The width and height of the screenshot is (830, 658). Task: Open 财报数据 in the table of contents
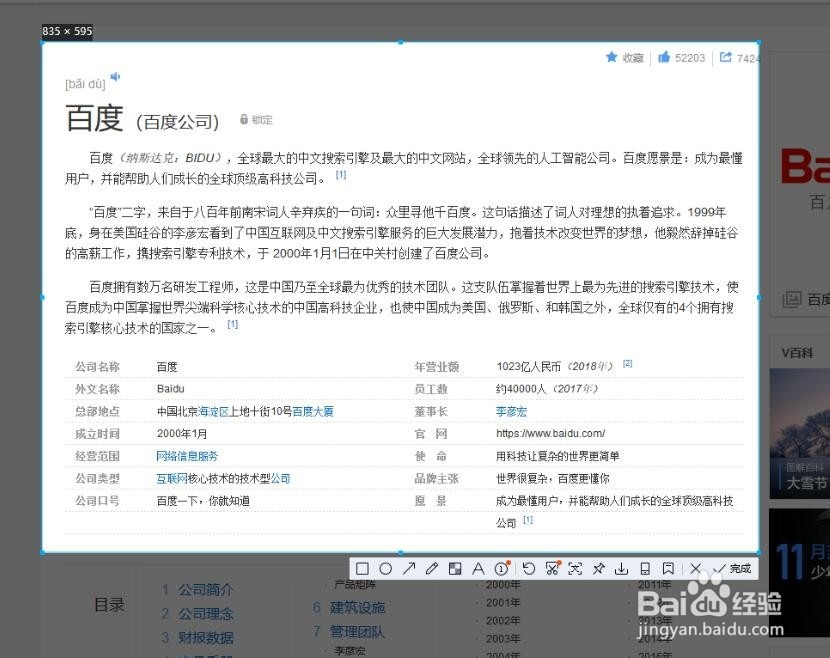(x=206, y=637)
